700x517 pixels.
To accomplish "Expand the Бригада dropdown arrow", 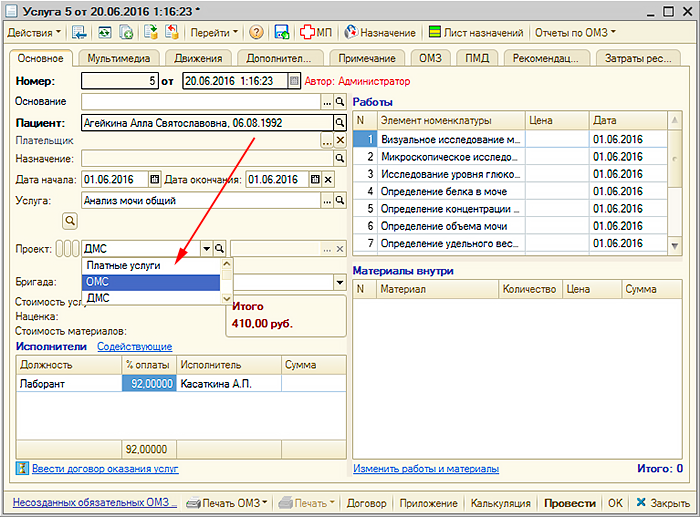I will click(340, 282).
